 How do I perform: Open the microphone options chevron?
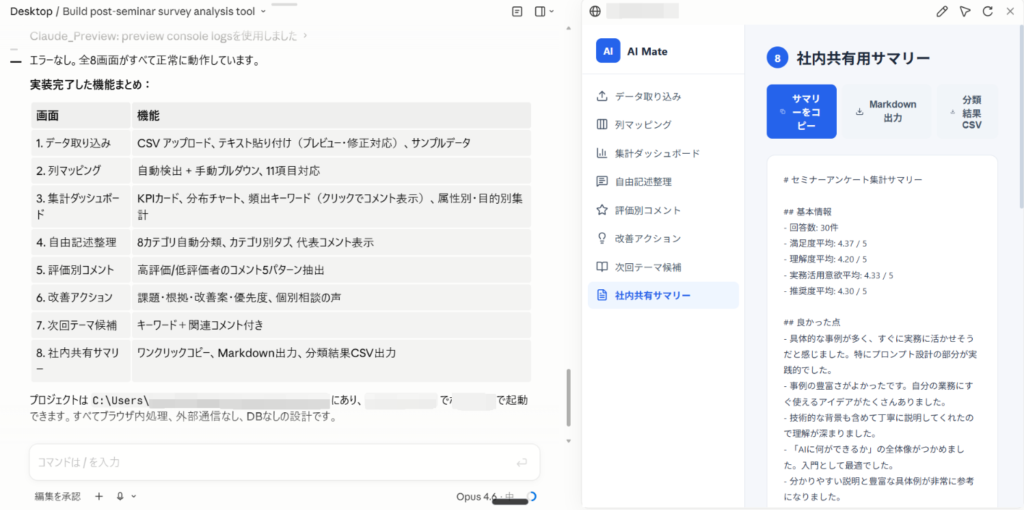pos(134,496)
